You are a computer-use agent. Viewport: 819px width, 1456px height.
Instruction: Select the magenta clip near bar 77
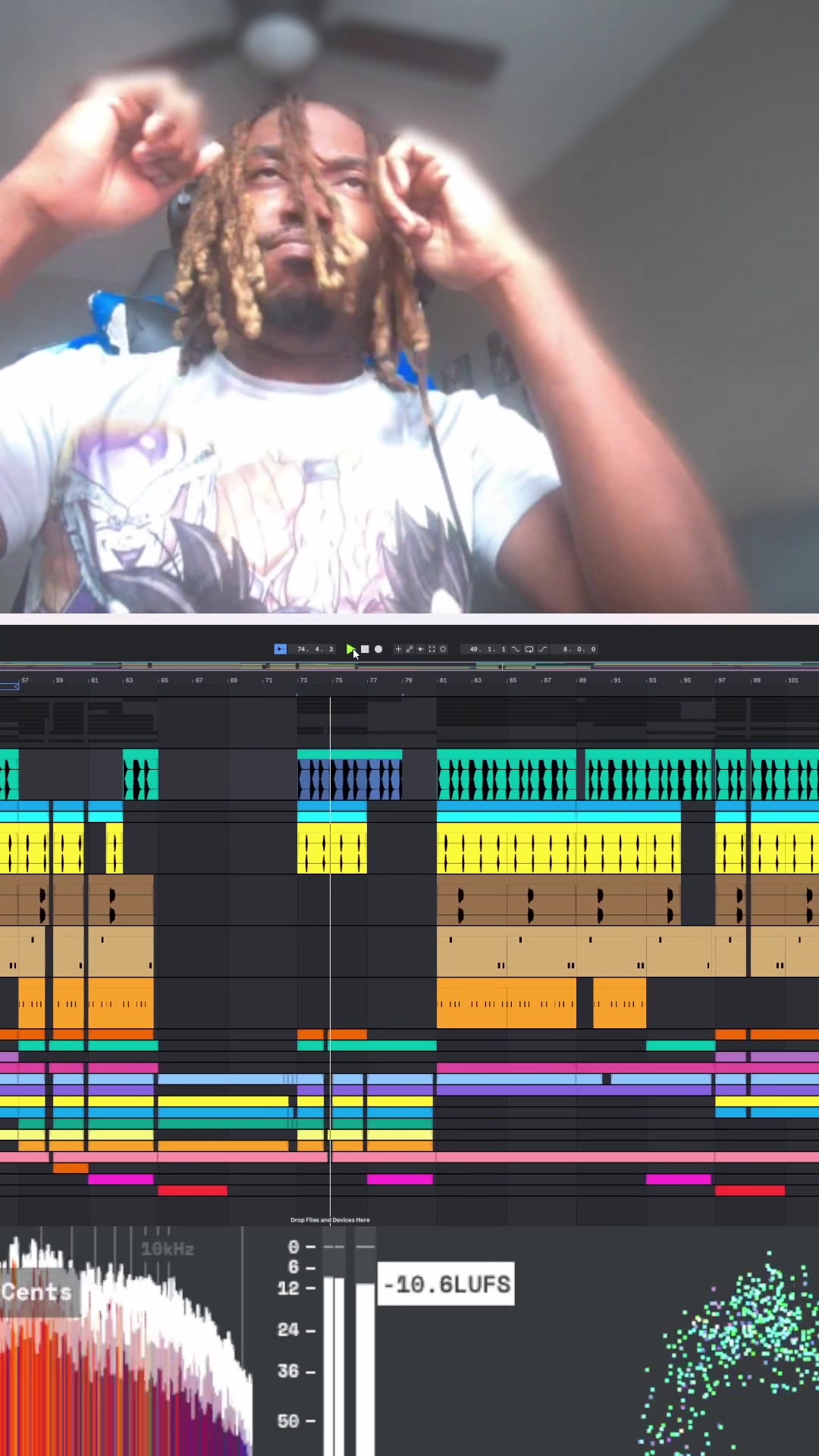click(x=400, y=1179)
